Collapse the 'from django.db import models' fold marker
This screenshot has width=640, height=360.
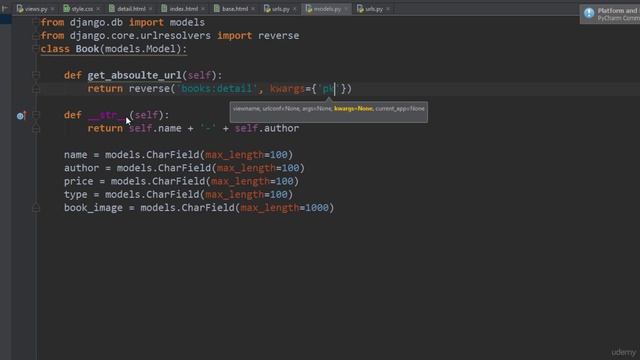click(x=36, y=22)
